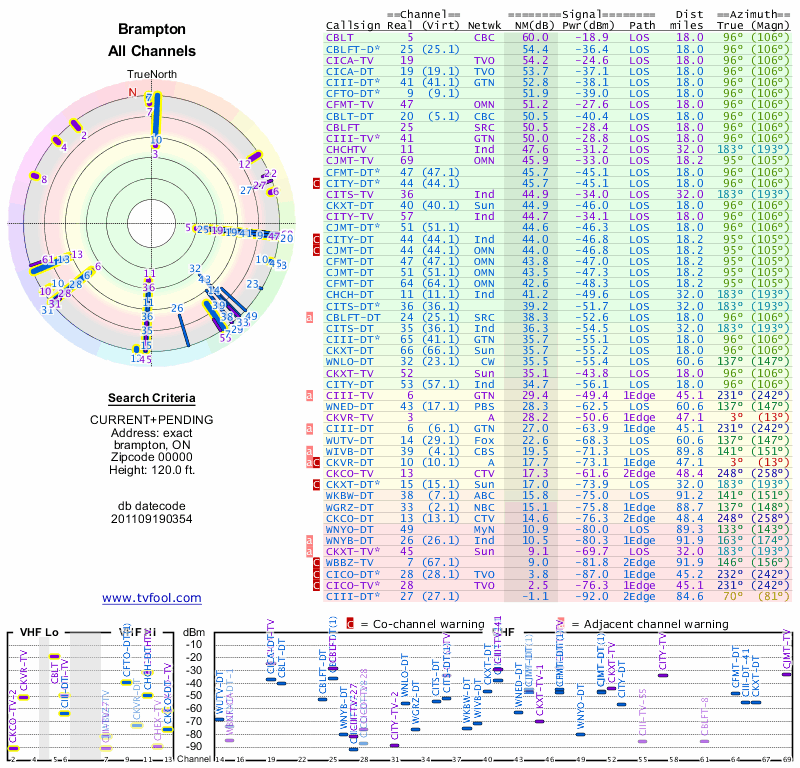
Task: Select the WNYO-DT callsign in the table
Action: click(350, 530)
